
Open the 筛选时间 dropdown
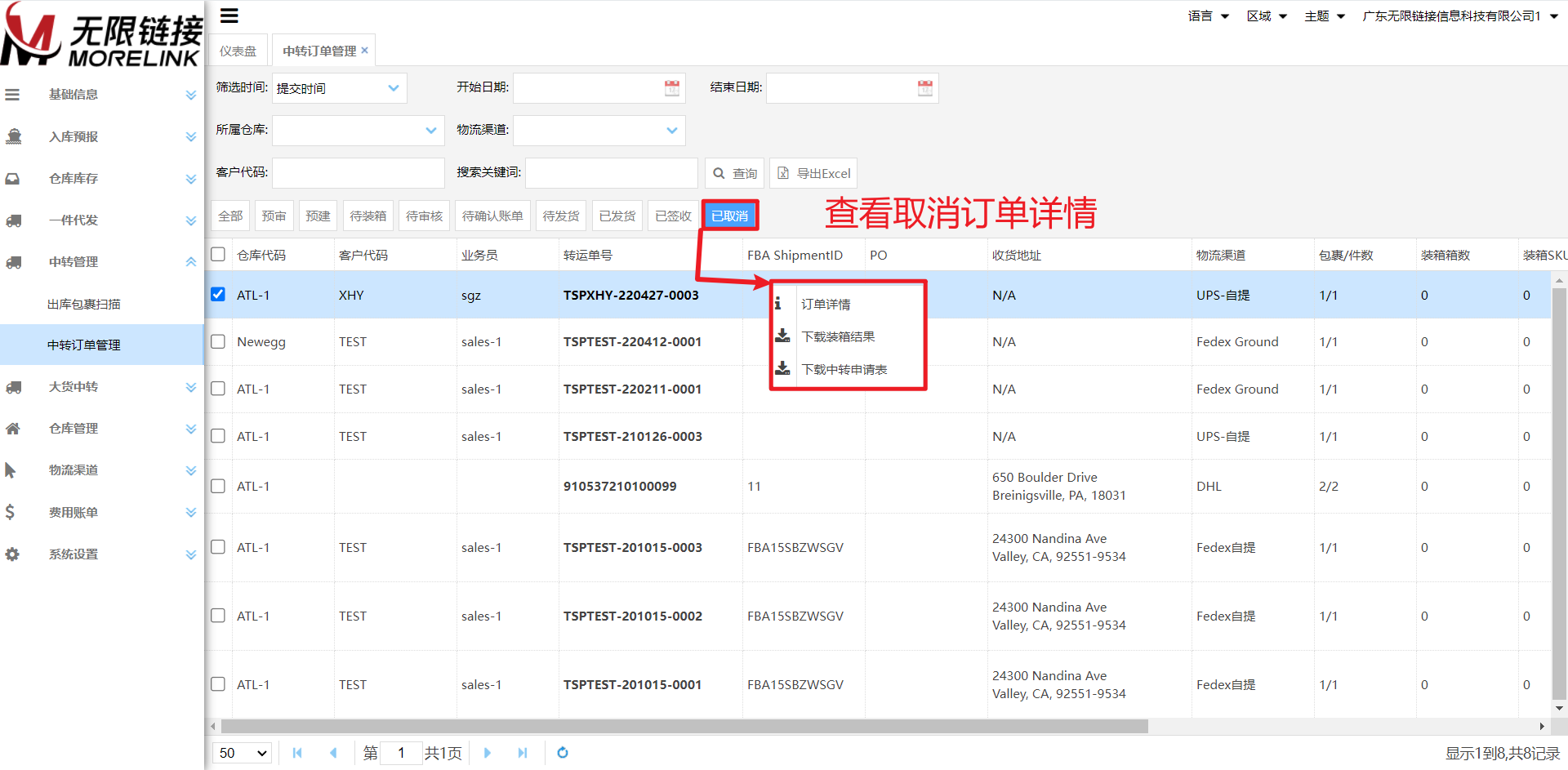coord(339,88)
